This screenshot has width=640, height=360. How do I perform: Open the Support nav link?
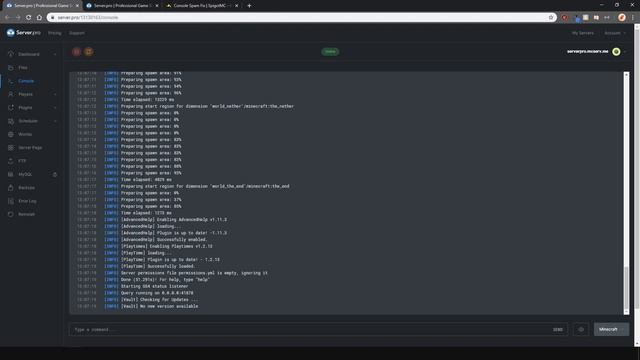click(x=77, y=33)
